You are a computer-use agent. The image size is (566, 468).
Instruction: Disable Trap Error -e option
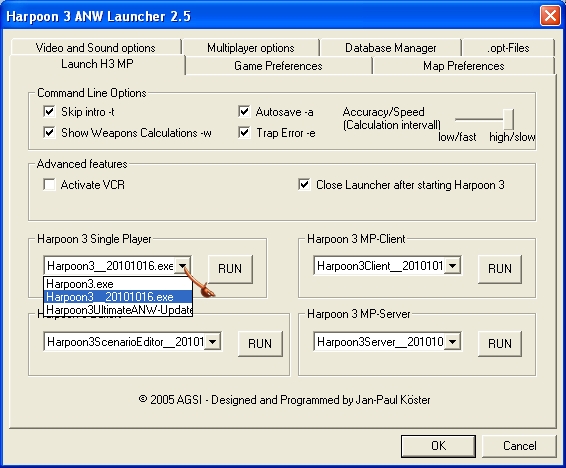point(244,132)
